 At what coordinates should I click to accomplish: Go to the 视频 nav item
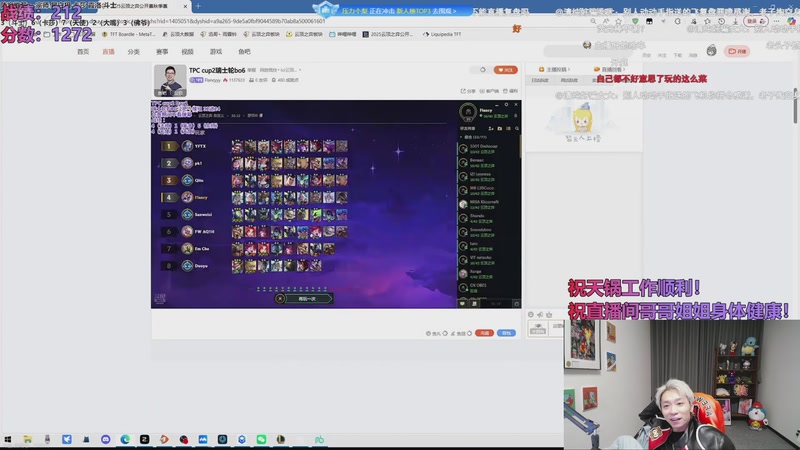pyautogui.click(x=187, y=52)
